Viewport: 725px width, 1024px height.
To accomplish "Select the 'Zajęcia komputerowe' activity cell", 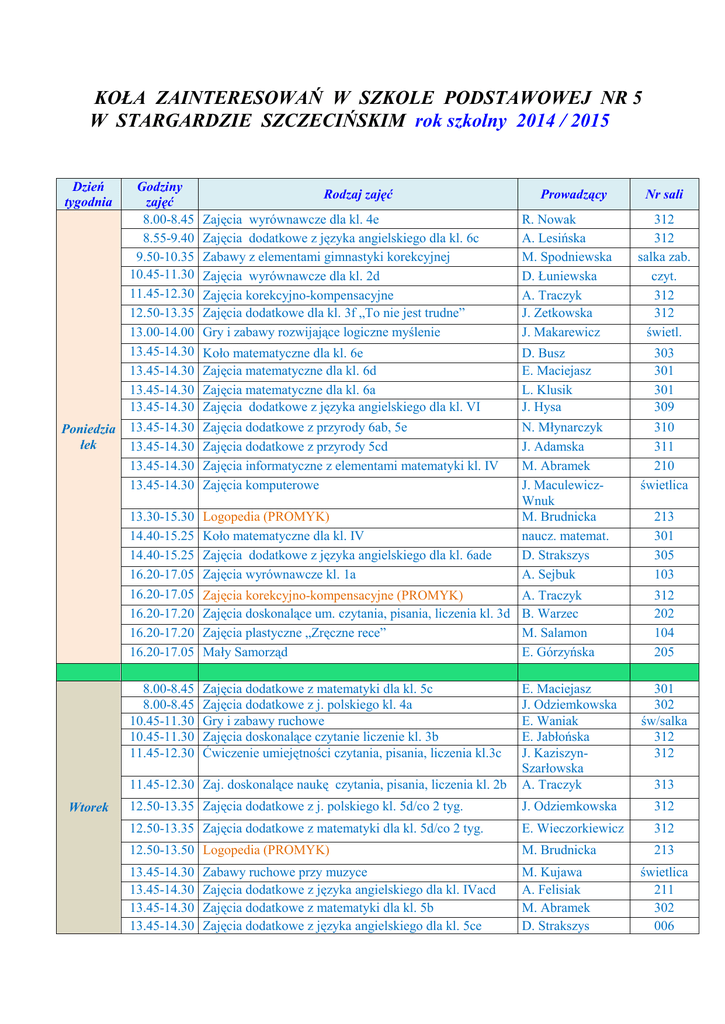I will click(261, 485).
